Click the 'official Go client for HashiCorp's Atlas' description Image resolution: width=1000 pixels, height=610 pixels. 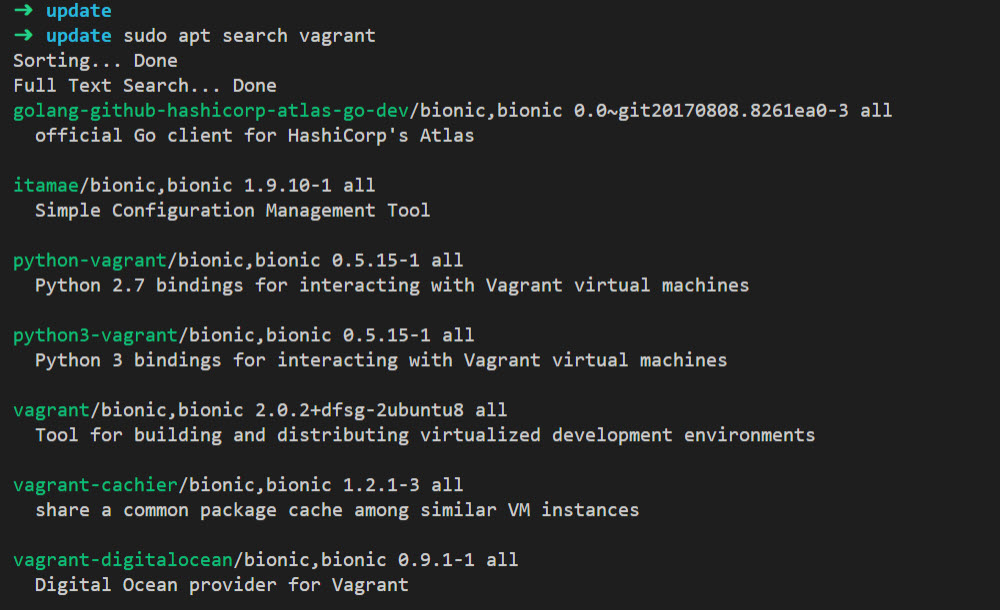[254, 135]
